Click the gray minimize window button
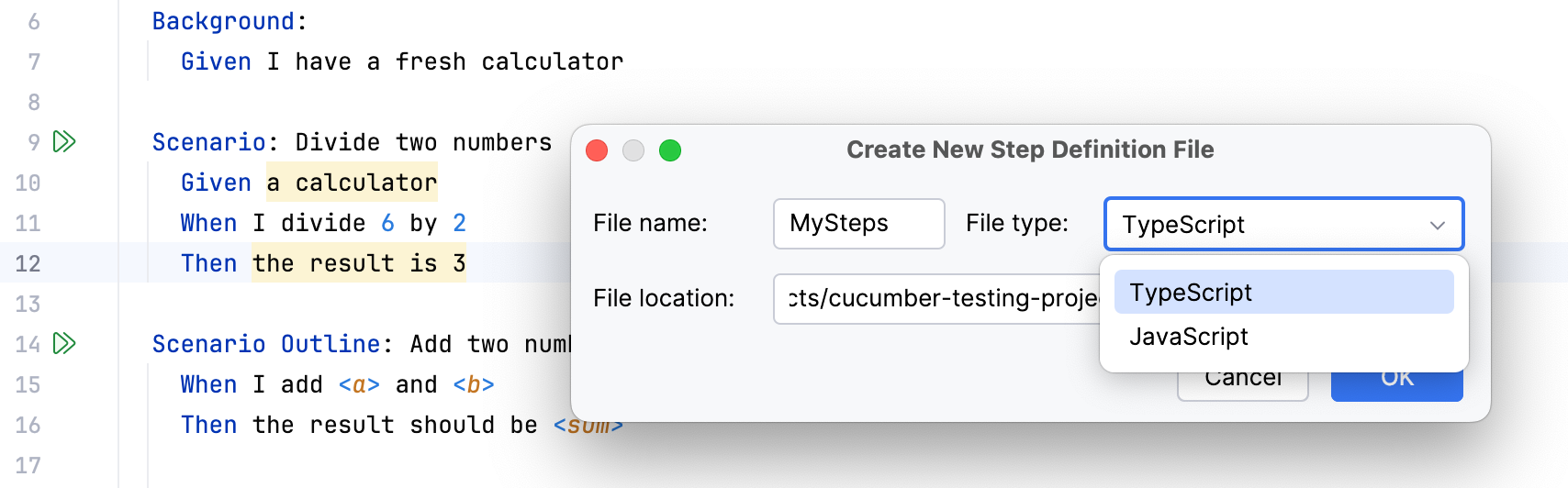 point(633,150)
